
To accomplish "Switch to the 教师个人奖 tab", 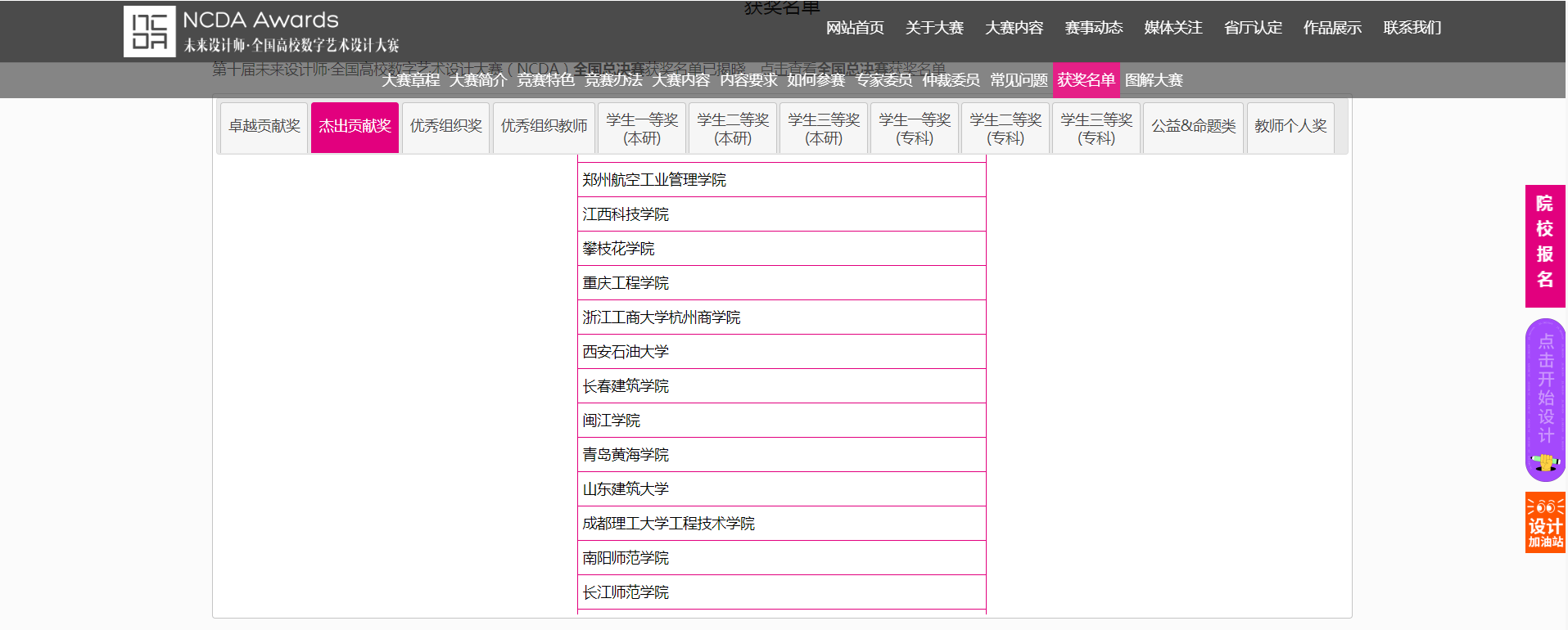I will pyautogui.click(x=1290, y=127).
